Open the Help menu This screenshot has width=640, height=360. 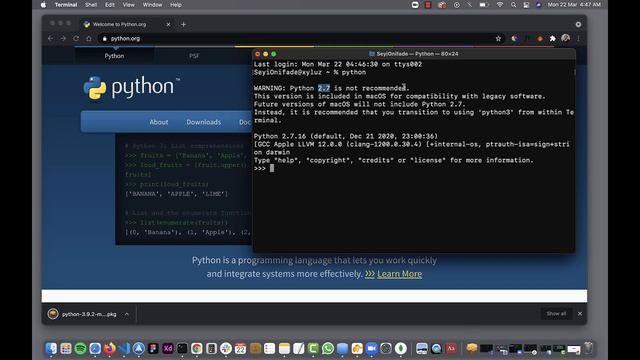click(x=176, y=5)
